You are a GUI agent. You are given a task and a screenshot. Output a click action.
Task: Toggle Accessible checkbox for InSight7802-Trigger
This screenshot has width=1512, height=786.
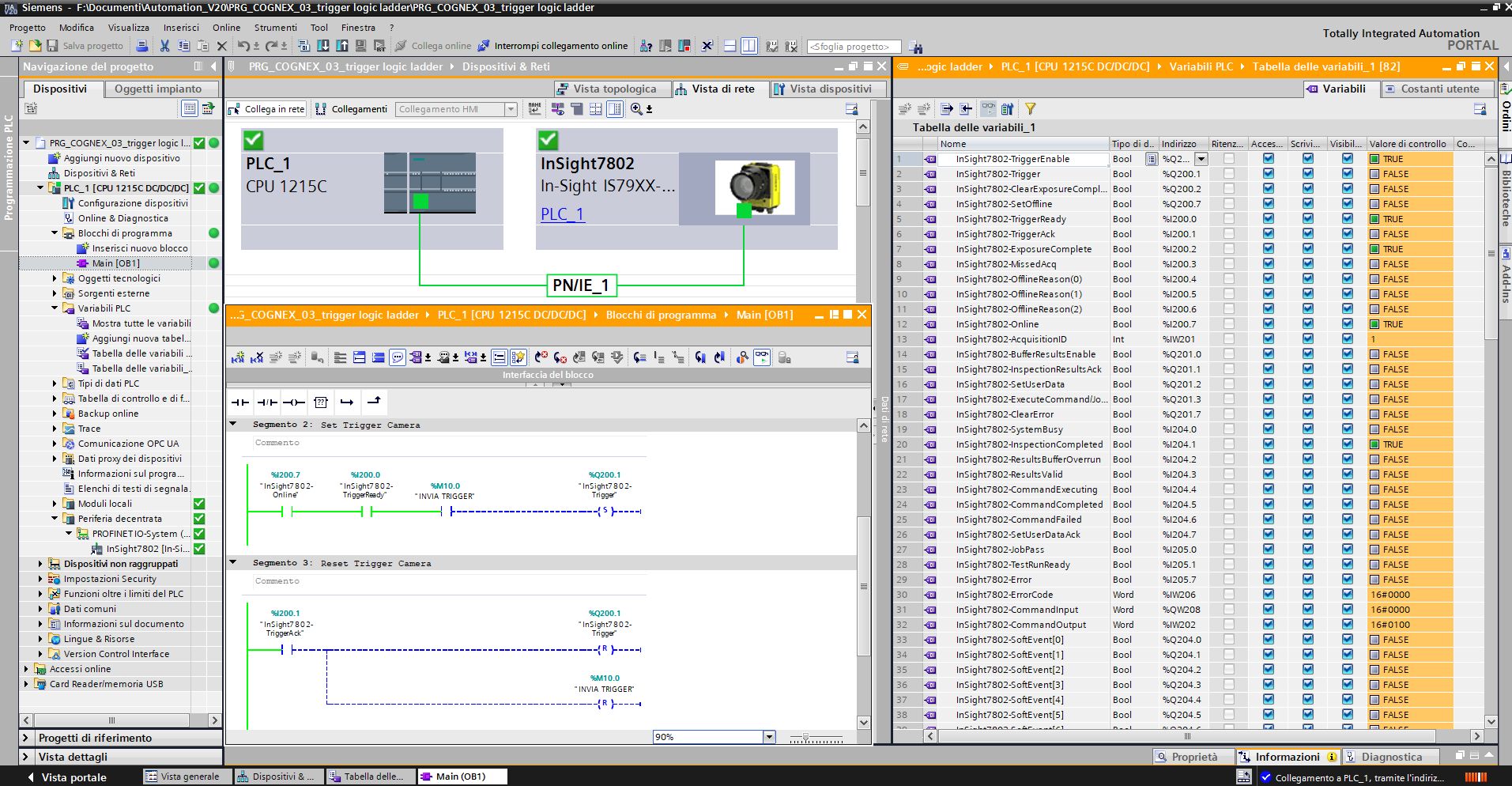point(1269,174)
